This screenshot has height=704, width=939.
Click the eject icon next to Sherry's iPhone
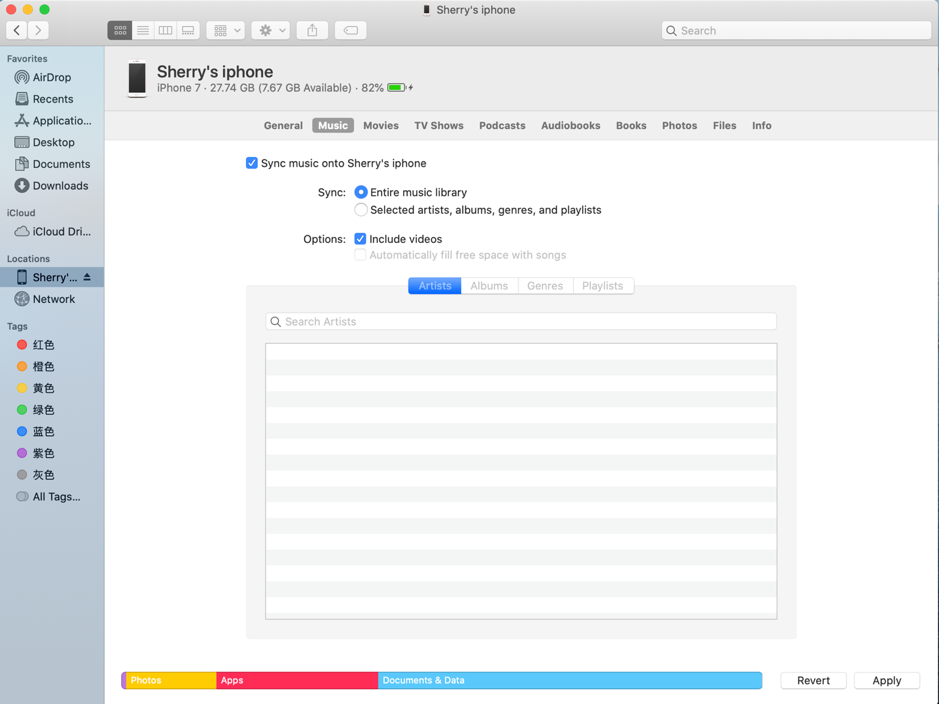(x=88, y=278)
